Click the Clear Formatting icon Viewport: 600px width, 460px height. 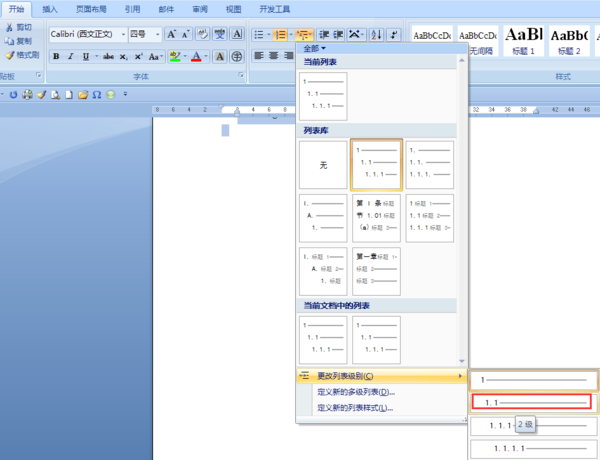(x=202, y=34)
